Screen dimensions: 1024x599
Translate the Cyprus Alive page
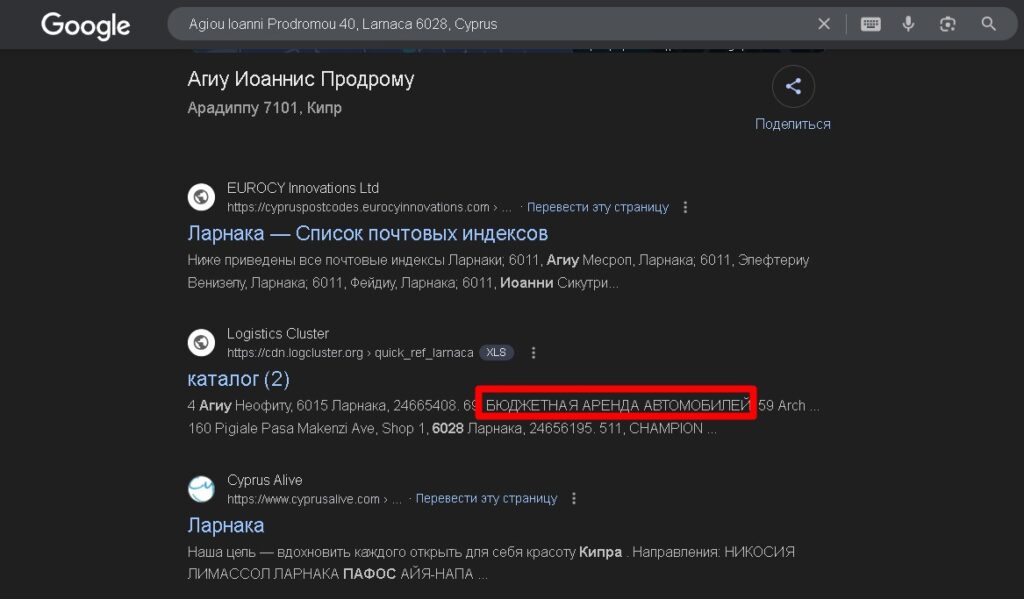(x=487, y=498)
